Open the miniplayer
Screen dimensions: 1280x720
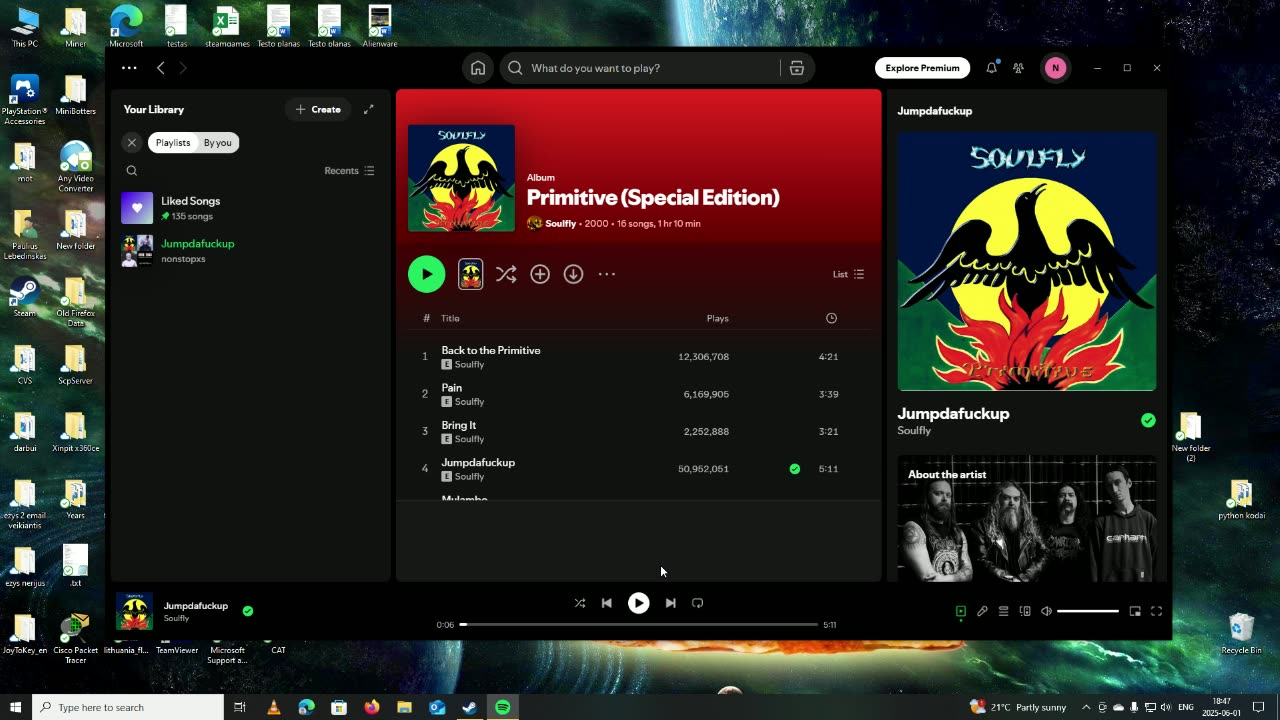1135,611
